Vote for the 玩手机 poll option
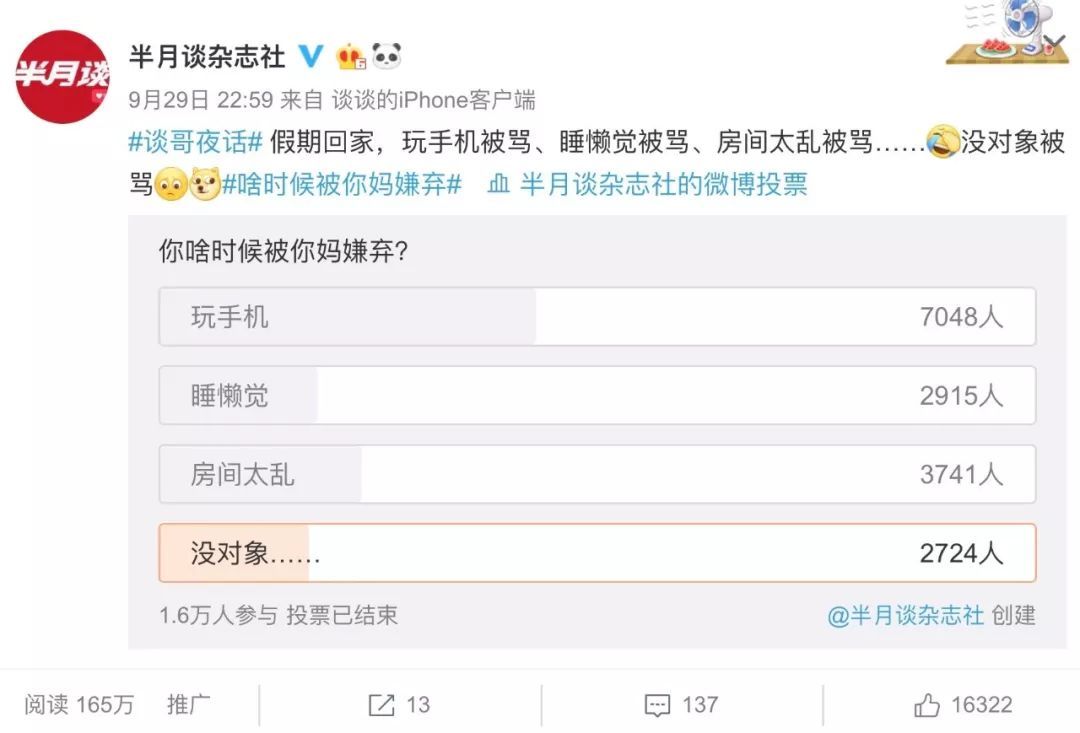 (600, 315)
